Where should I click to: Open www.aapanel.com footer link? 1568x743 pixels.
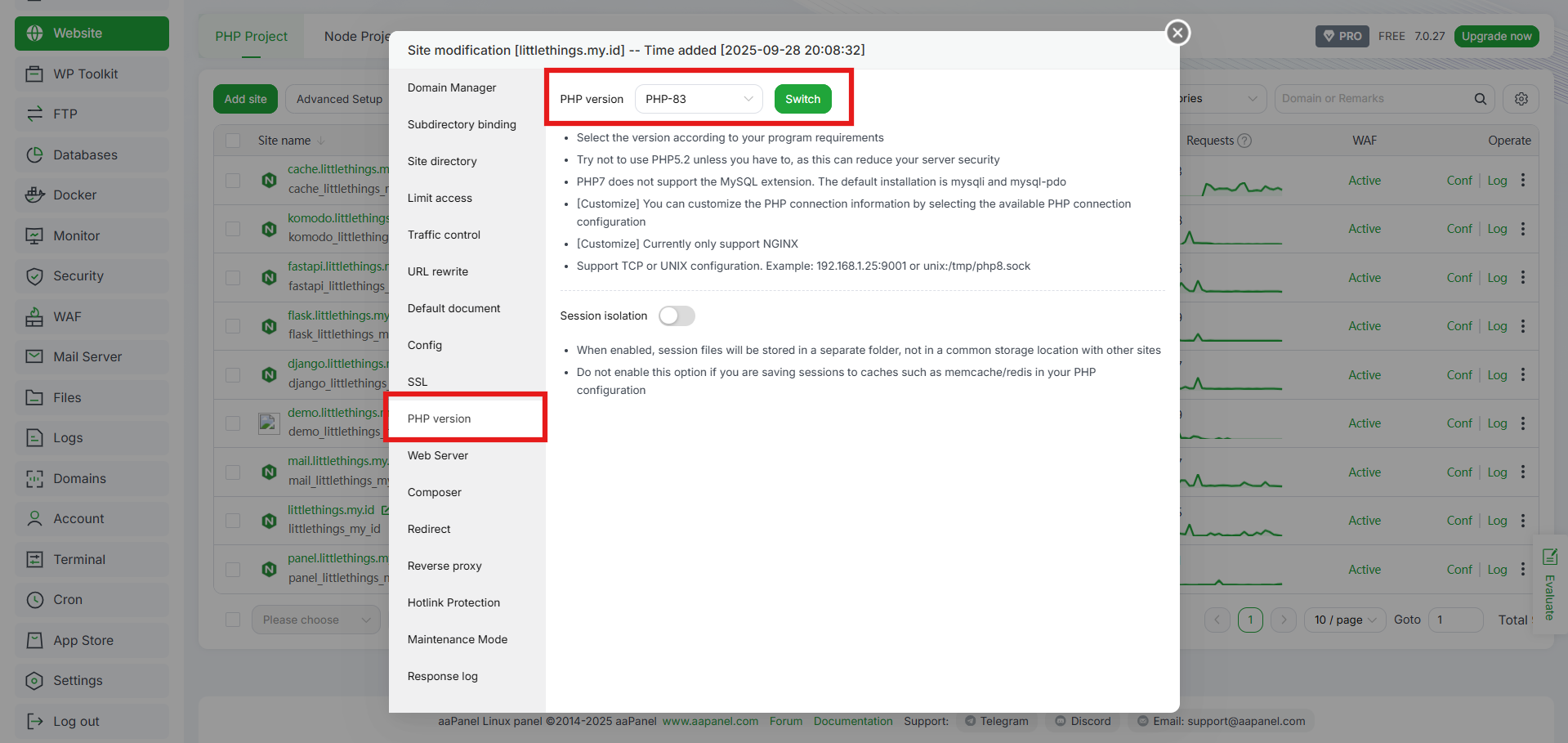(710, 722)
